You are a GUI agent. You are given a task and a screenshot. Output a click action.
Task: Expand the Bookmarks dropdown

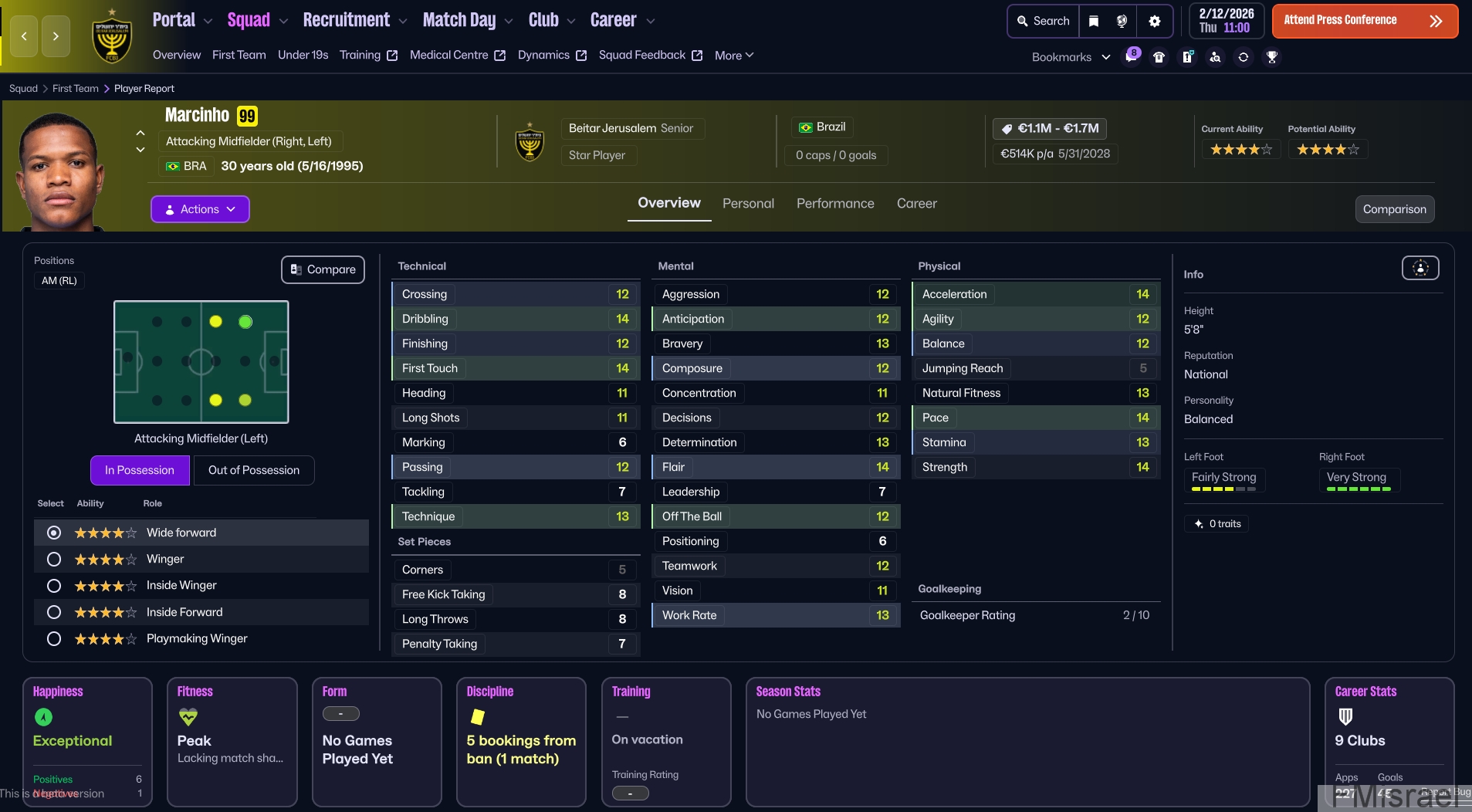click(x=1071, y=57)
